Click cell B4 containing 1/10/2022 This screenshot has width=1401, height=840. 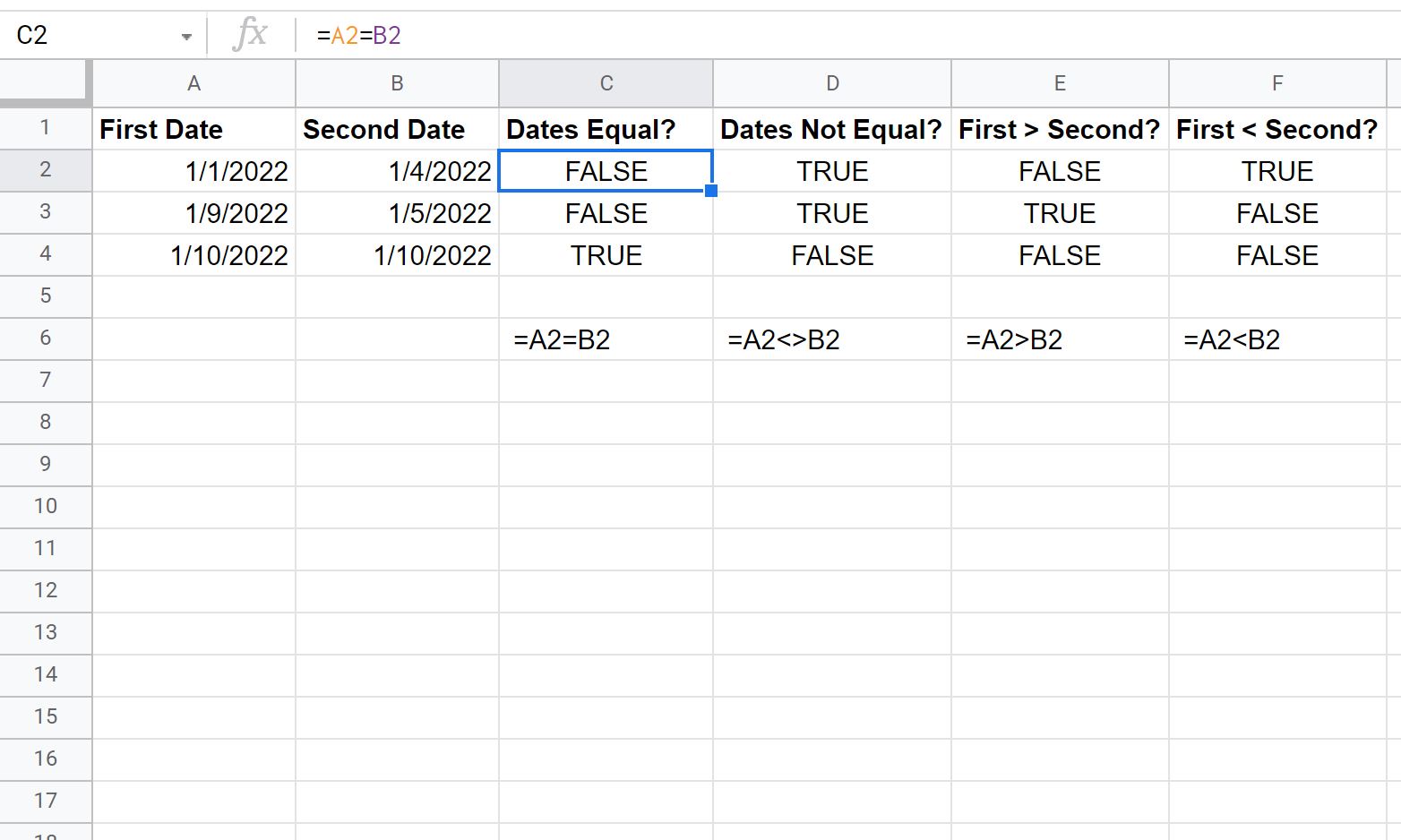397,254
